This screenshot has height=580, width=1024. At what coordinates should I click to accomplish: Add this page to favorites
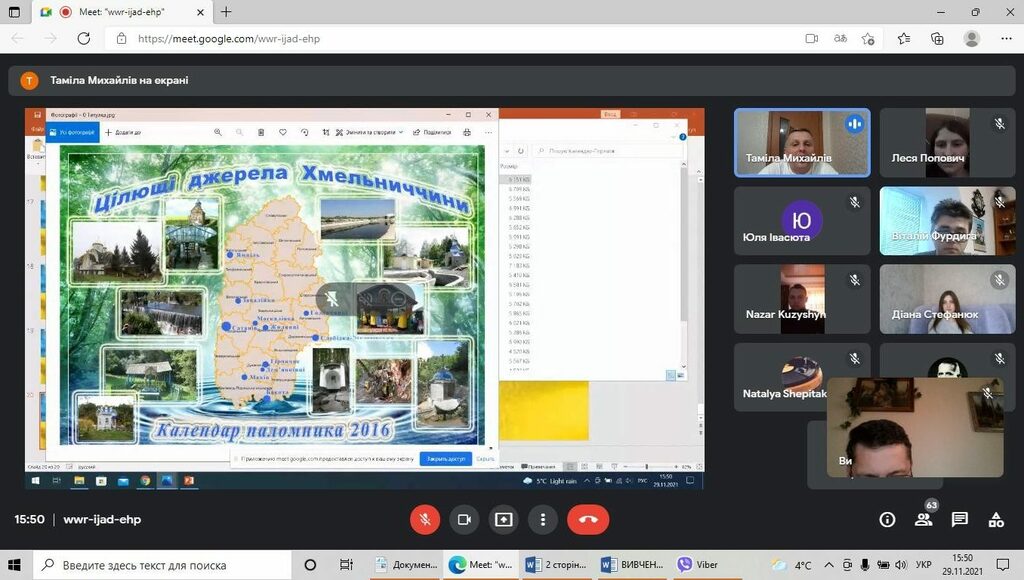(868, 38)
